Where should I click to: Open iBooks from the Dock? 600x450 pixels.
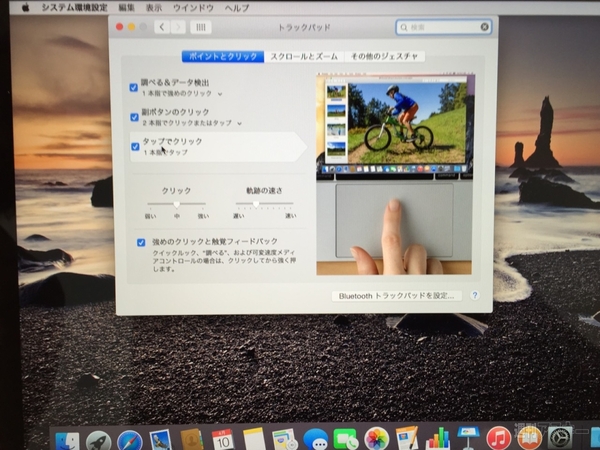[x=530, y=438]
